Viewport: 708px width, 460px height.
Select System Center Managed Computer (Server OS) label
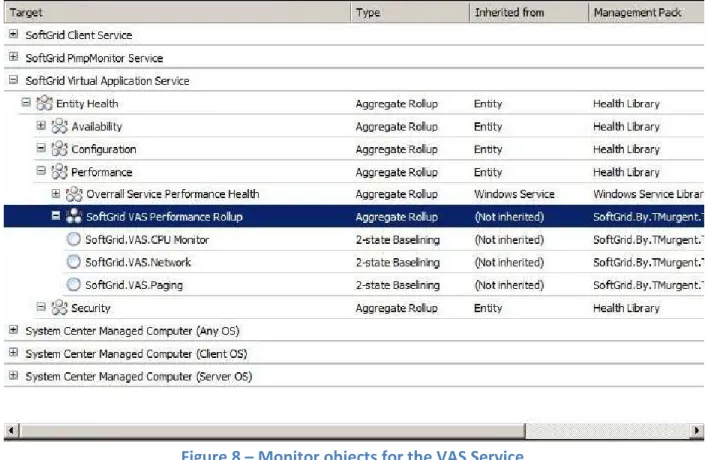[139, 376]
